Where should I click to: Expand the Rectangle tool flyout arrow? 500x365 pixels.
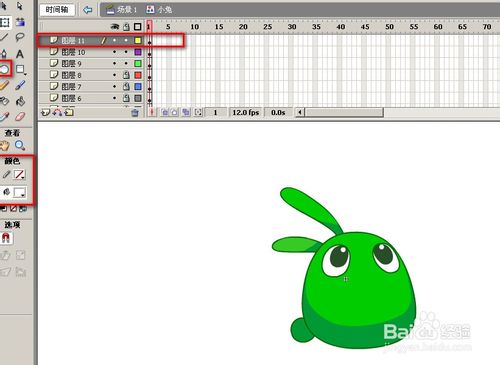(25, 73)
